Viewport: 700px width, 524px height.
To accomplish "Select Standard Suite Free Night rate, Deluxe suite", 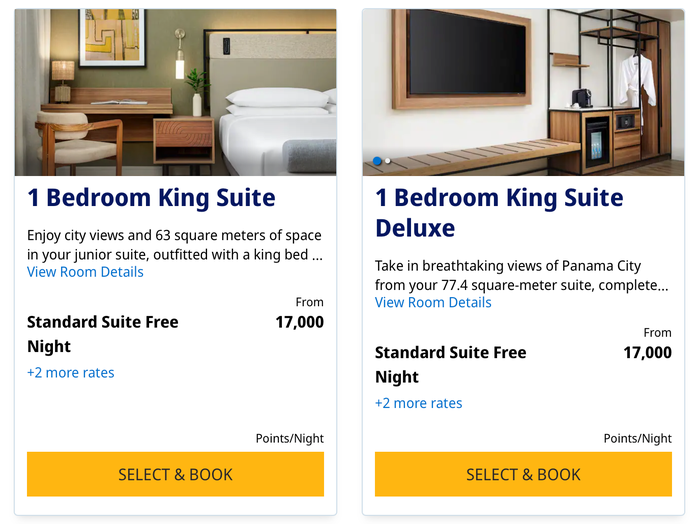I will [450, 364].
